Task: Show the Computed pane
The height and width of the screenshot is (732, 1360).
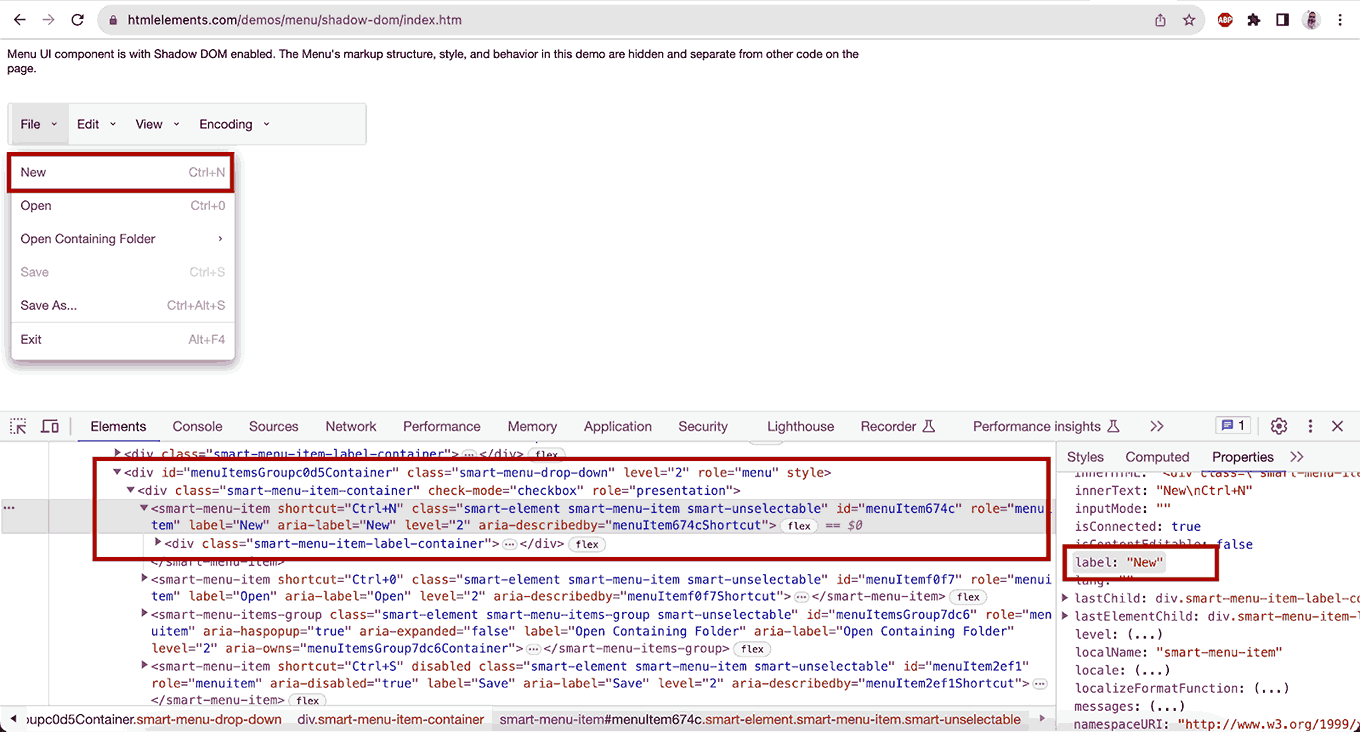Action: click(1157, 457)
